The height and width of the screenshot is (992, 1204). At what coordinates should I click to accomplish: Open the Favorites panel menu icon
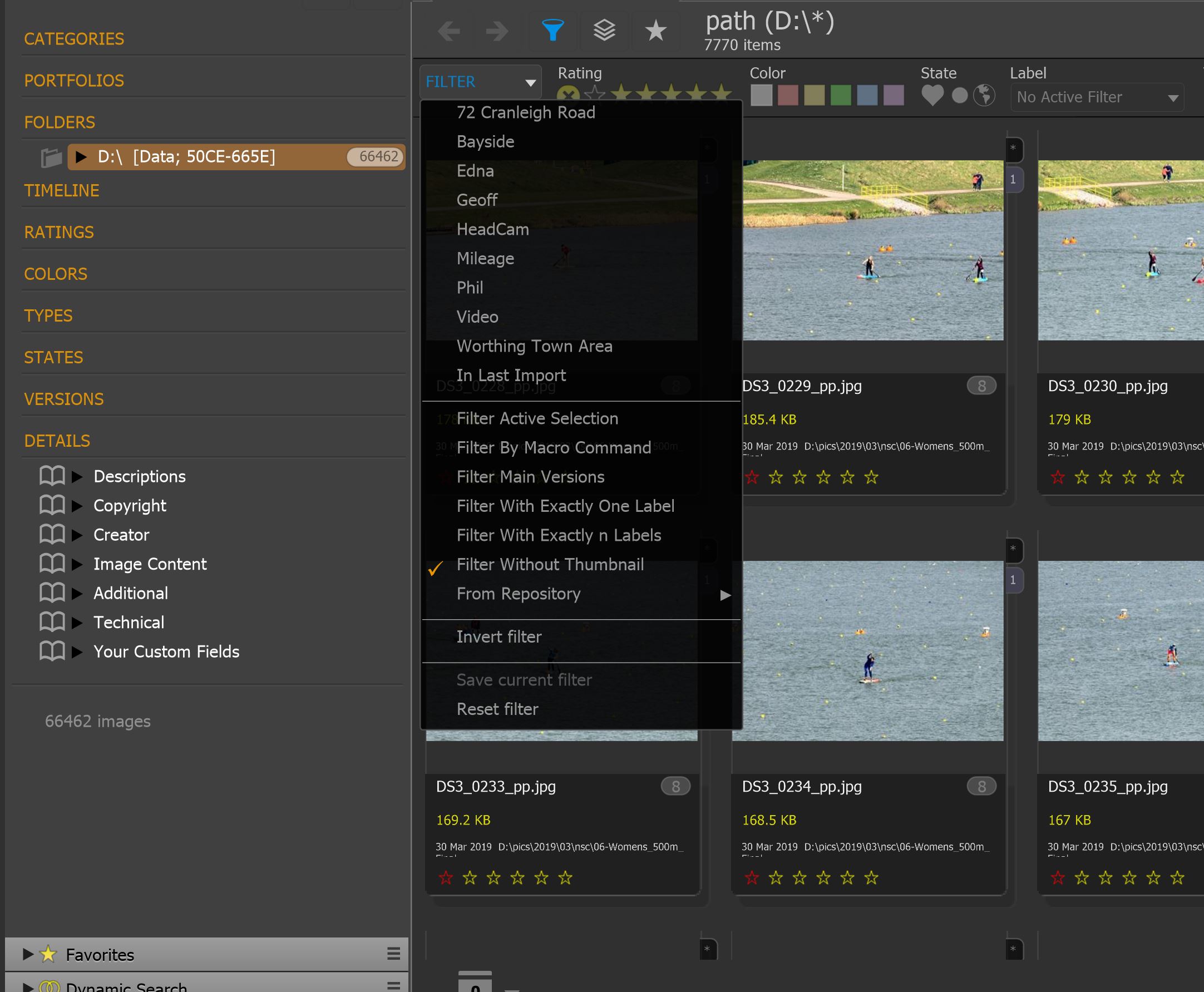(x=393, y=954)
